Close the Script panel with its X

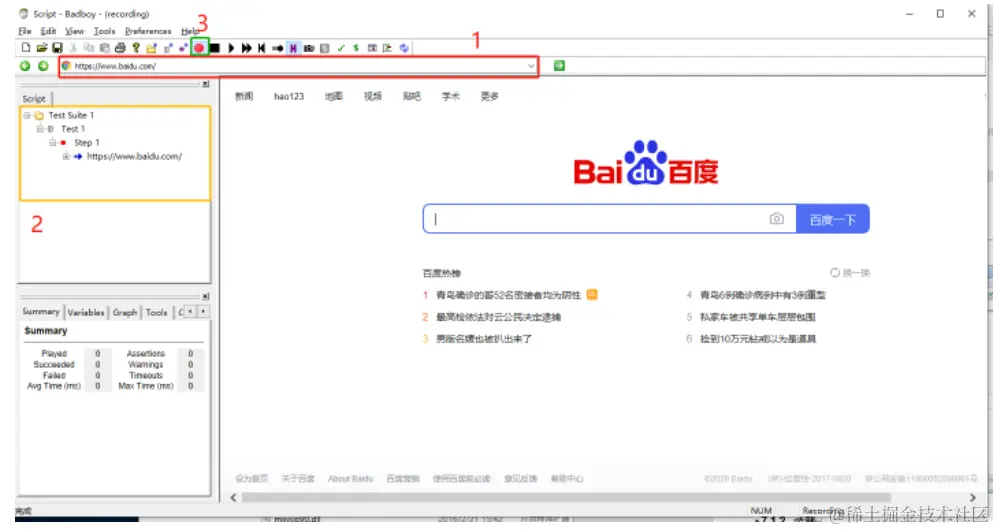(x=206, y=84)
